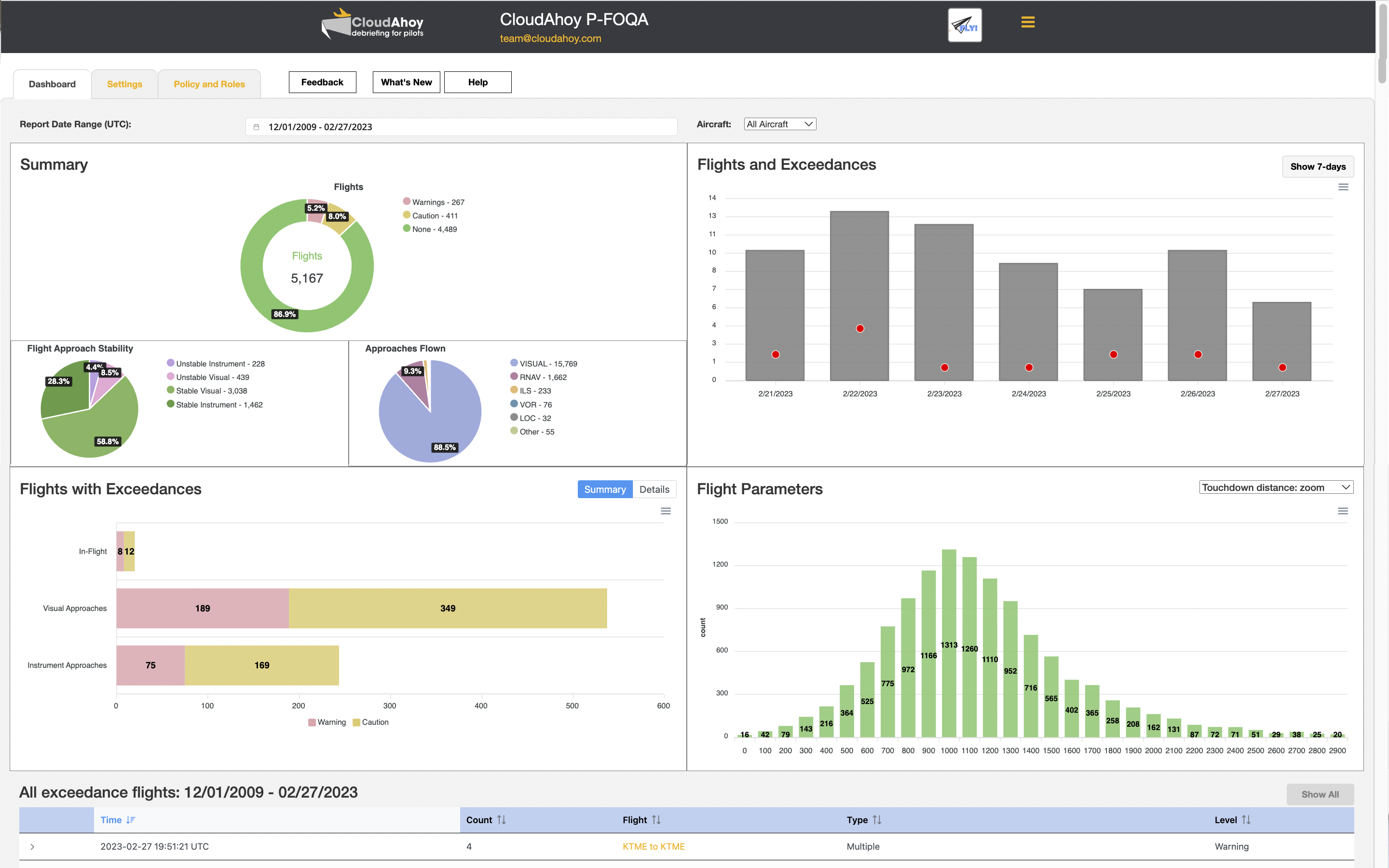Open the Policy and Roles tab
Viewport: 1389px width, 868px height.
[209, 84]
